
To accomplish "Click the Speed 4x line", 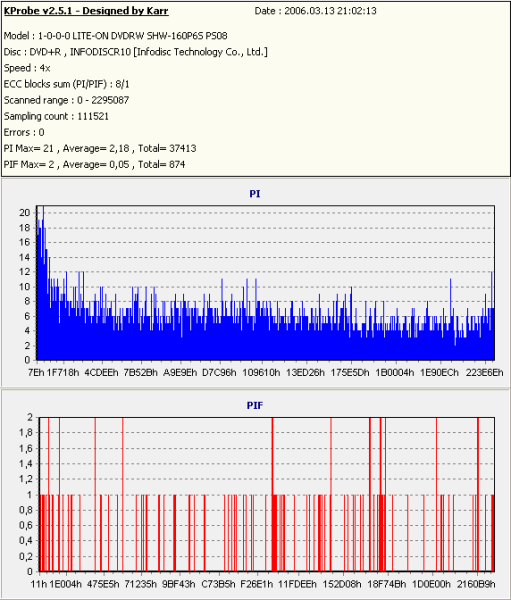I will tap(27, 68).
